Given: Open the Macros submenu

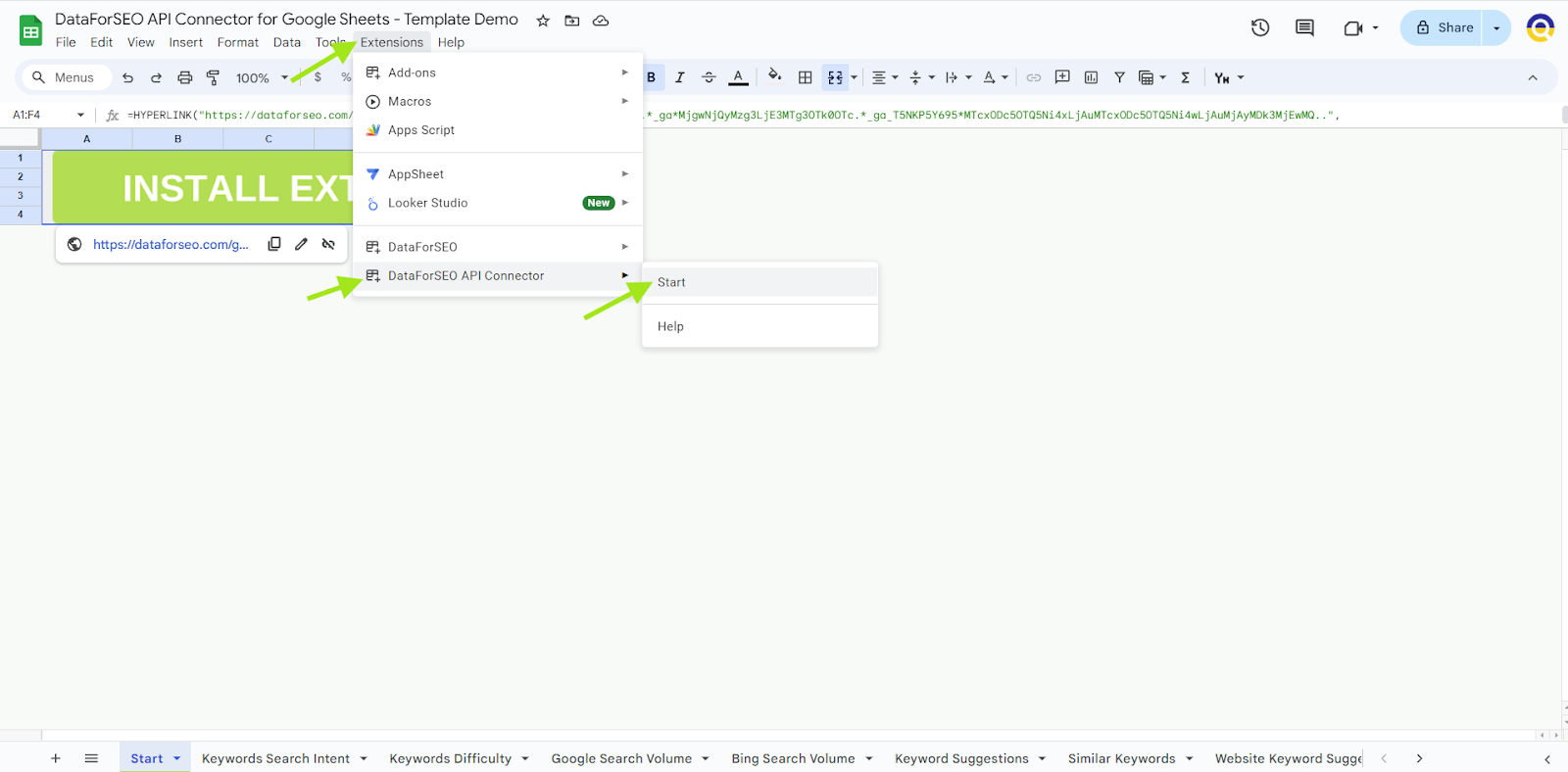Looking at the screenshot, I should click(498, 101).
